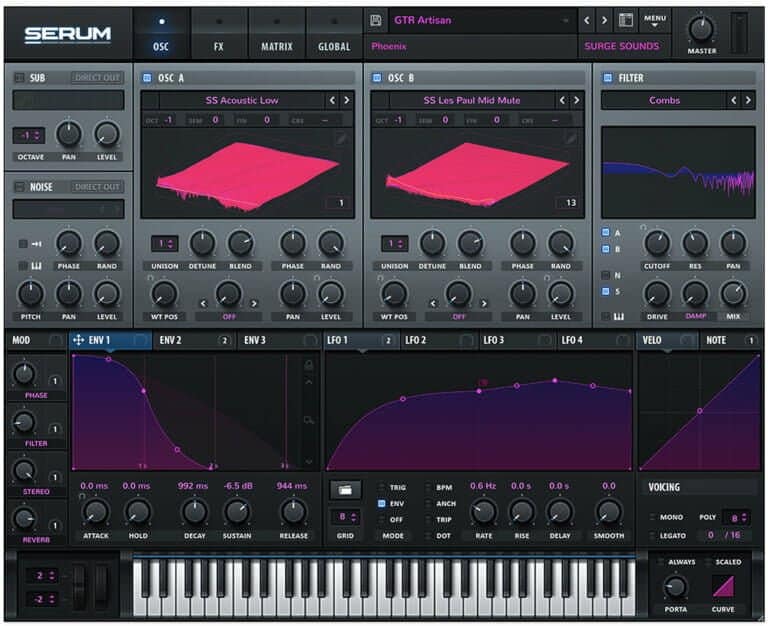Go to next preset arrow
768x626 pixels.
(604, 20)
